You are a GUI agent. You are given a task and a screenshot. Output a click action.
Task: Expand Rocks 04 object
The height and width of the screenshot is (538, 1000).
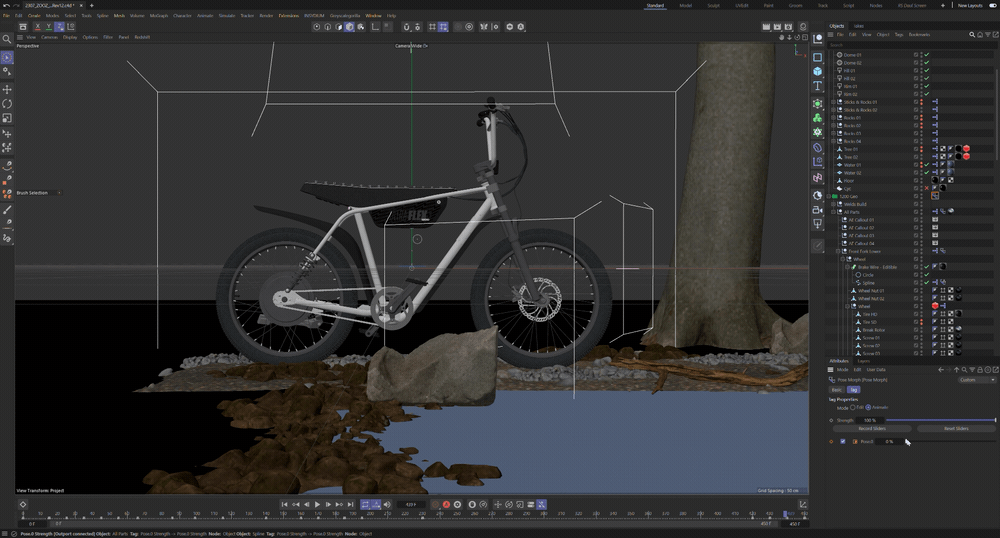click(x=833, y=142)
